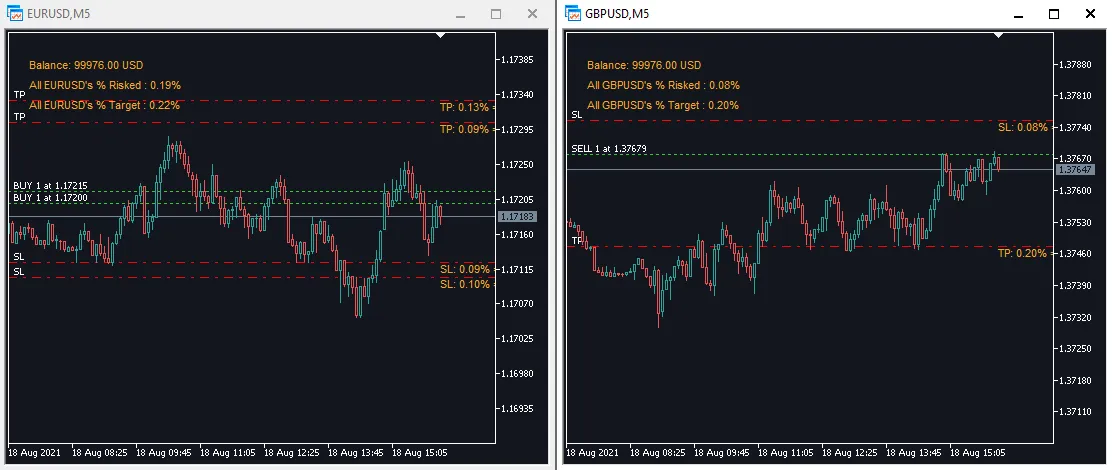Activate the GBPUSD,M5 window title bar
The width and height of the screenshot is (1112, 470).
tap(800, 14)
